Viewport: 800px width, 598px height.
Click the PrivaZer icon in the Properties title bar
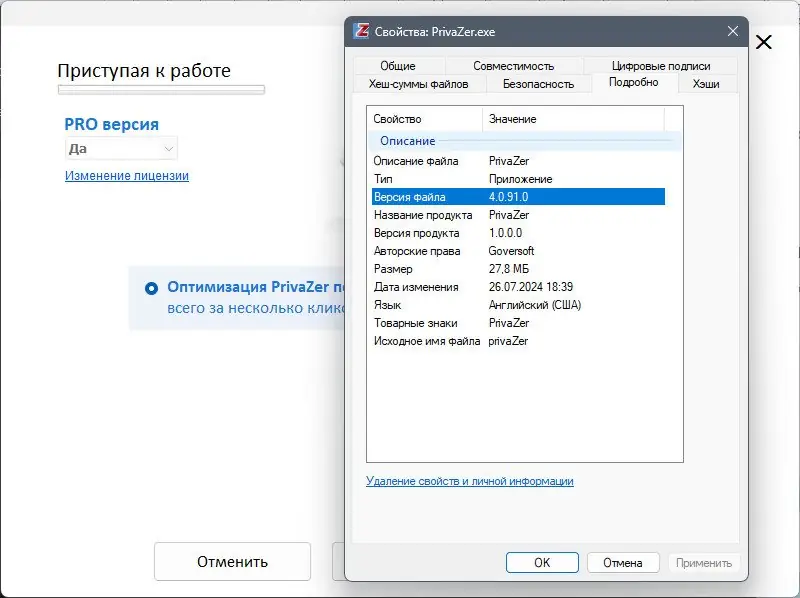(362, 31)
